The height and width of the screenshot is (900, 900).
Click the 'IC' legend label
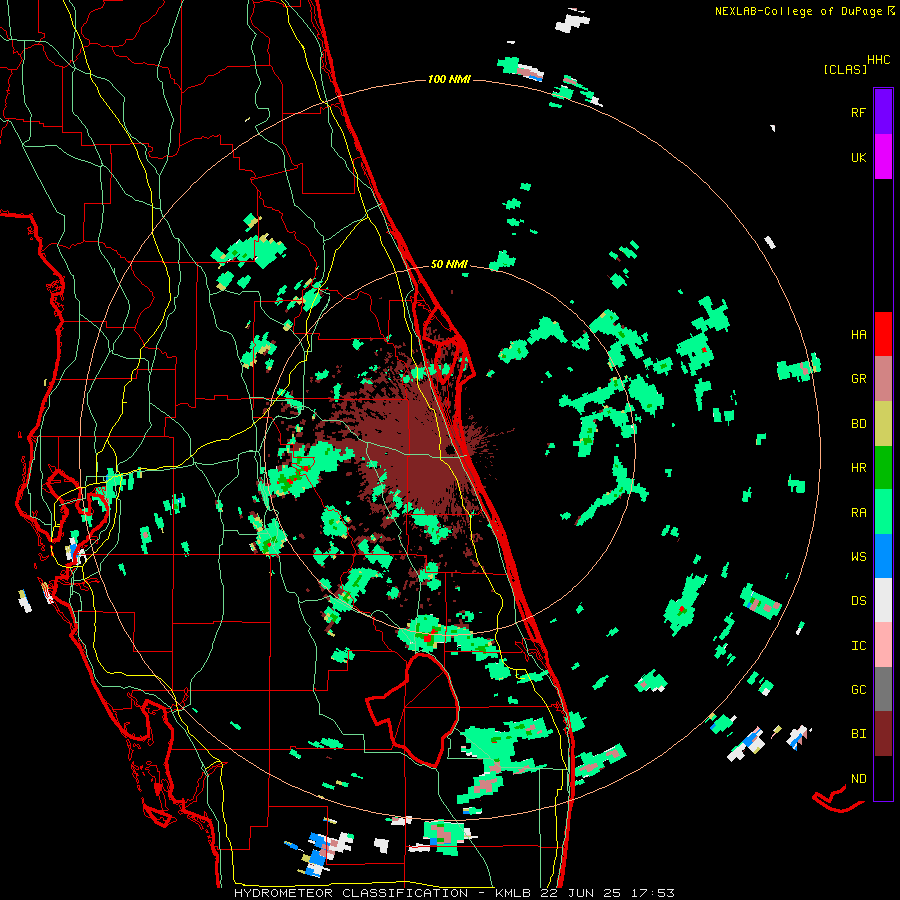(858, 646)
